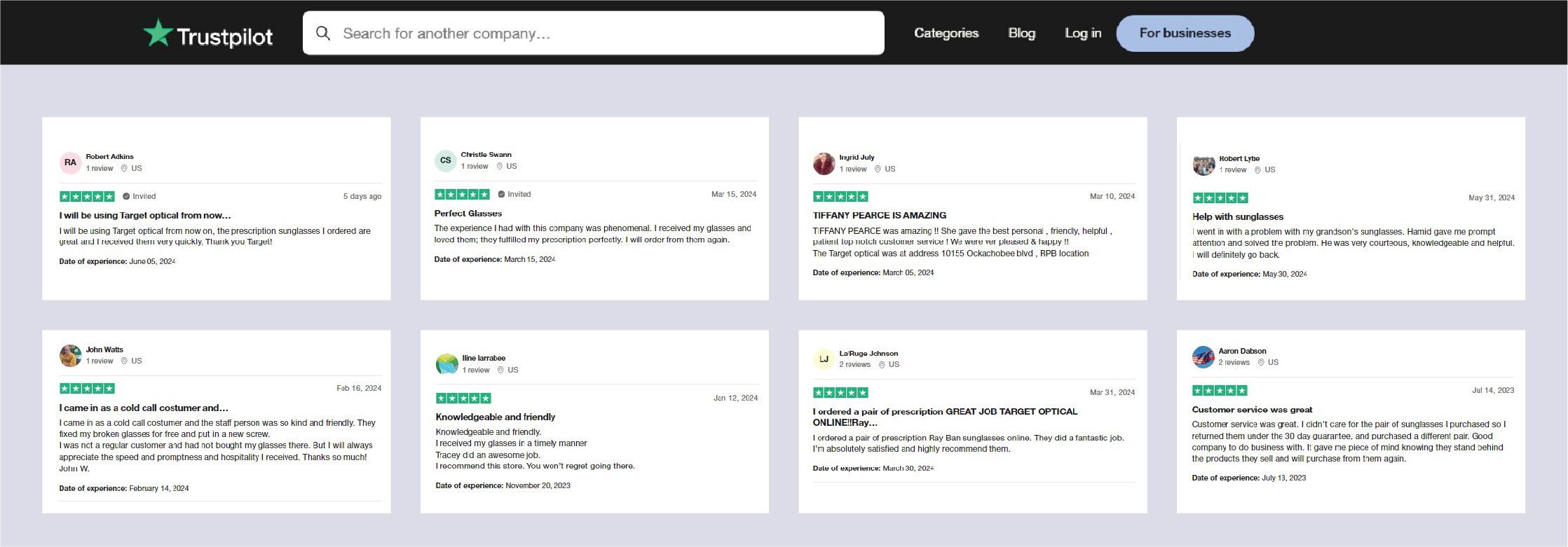
Task: Go to the Blog page
Action: (x=1021, y=33)
